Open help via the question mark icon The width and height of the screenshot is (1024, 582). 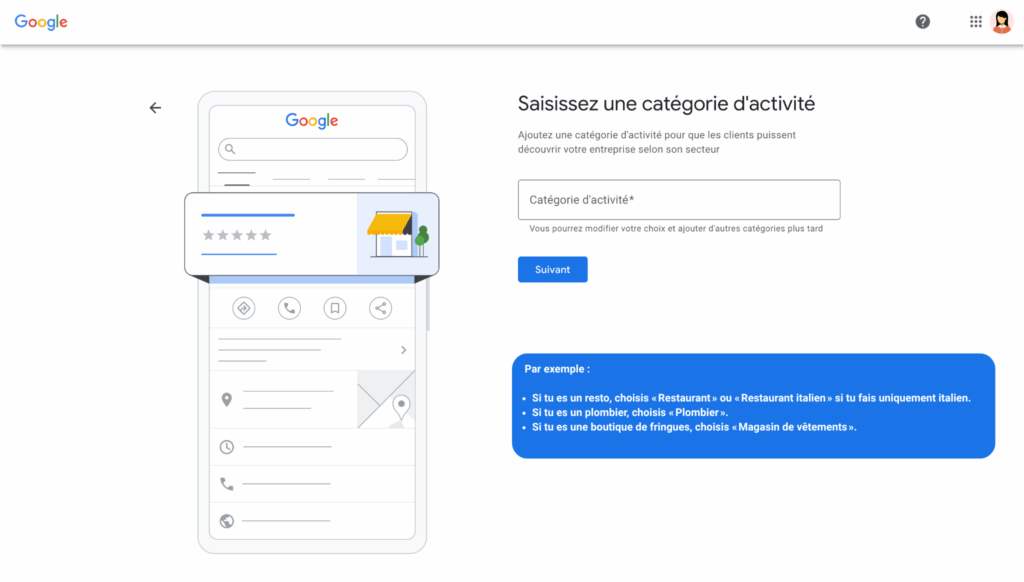tap(922, 21)
